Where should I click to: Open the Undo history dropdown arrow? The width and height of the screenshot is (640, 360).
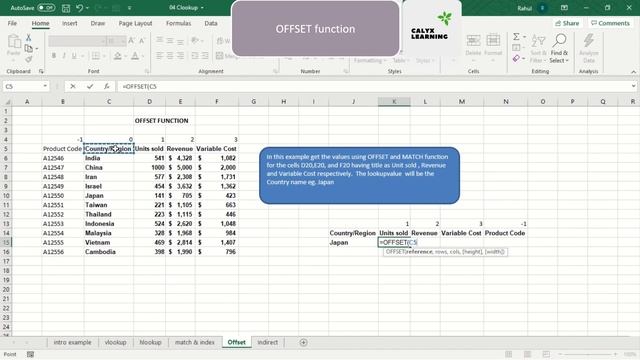click(87, 8)
